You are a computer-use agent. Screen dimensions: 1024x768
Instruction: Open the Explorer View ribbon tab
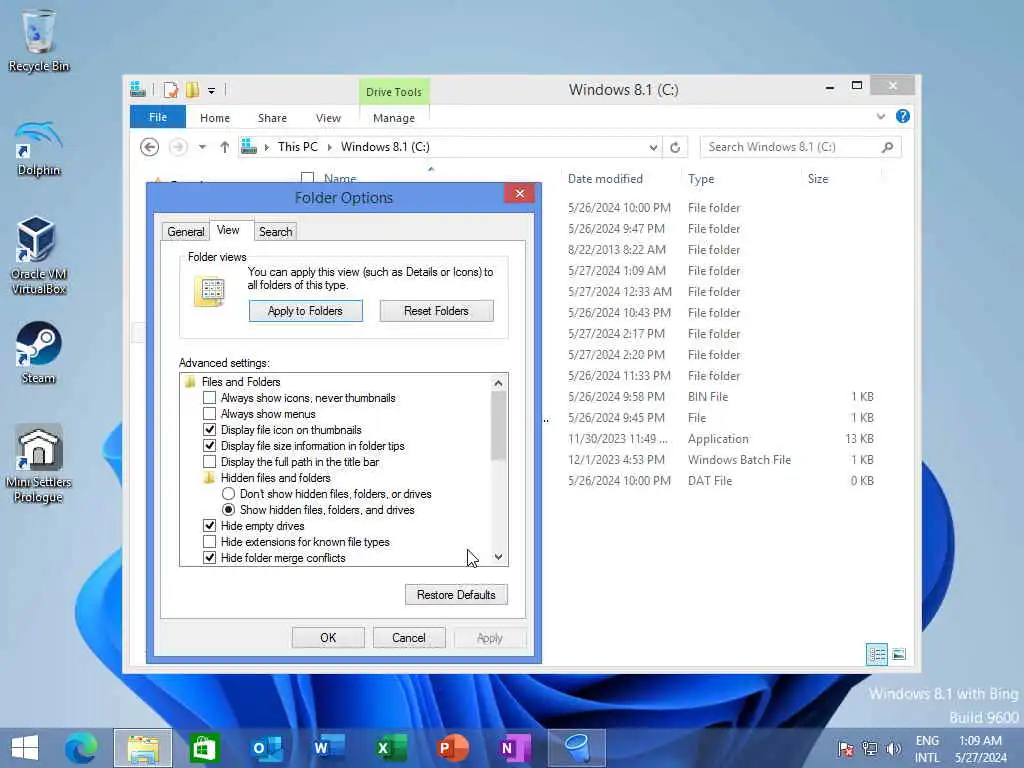tap(328, 118)
